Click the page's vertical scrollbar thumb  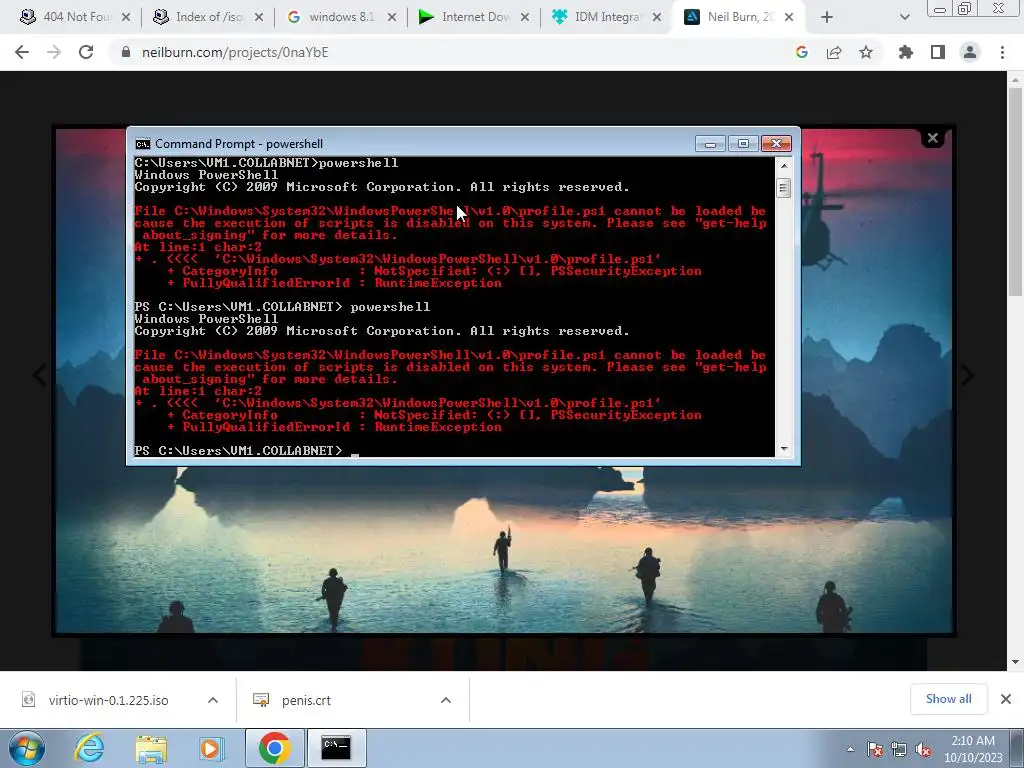tap(1015, 191)
